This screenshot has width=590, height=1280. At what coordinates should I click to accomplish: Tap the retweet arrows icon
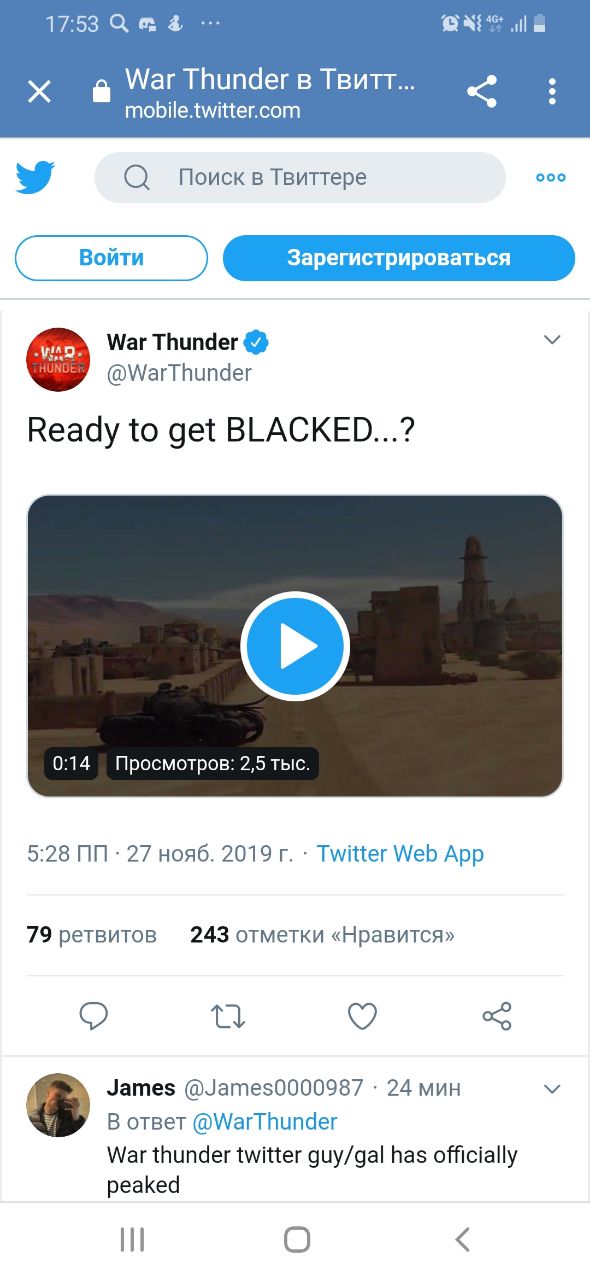coord(228,1016)
